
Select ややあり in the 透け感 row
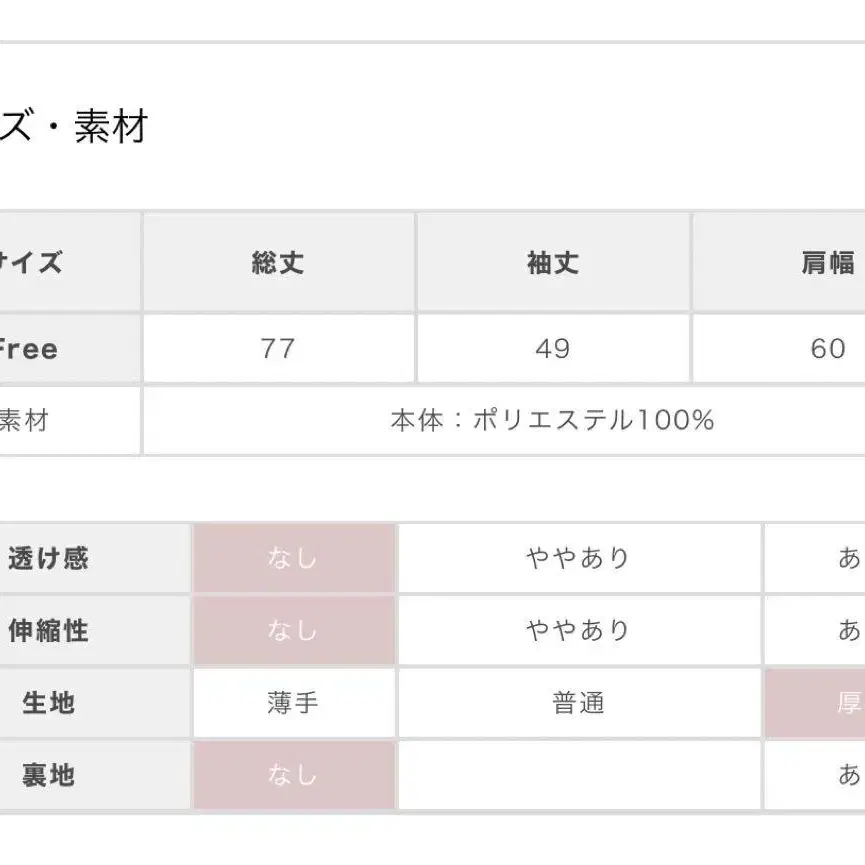click(578, 558)
